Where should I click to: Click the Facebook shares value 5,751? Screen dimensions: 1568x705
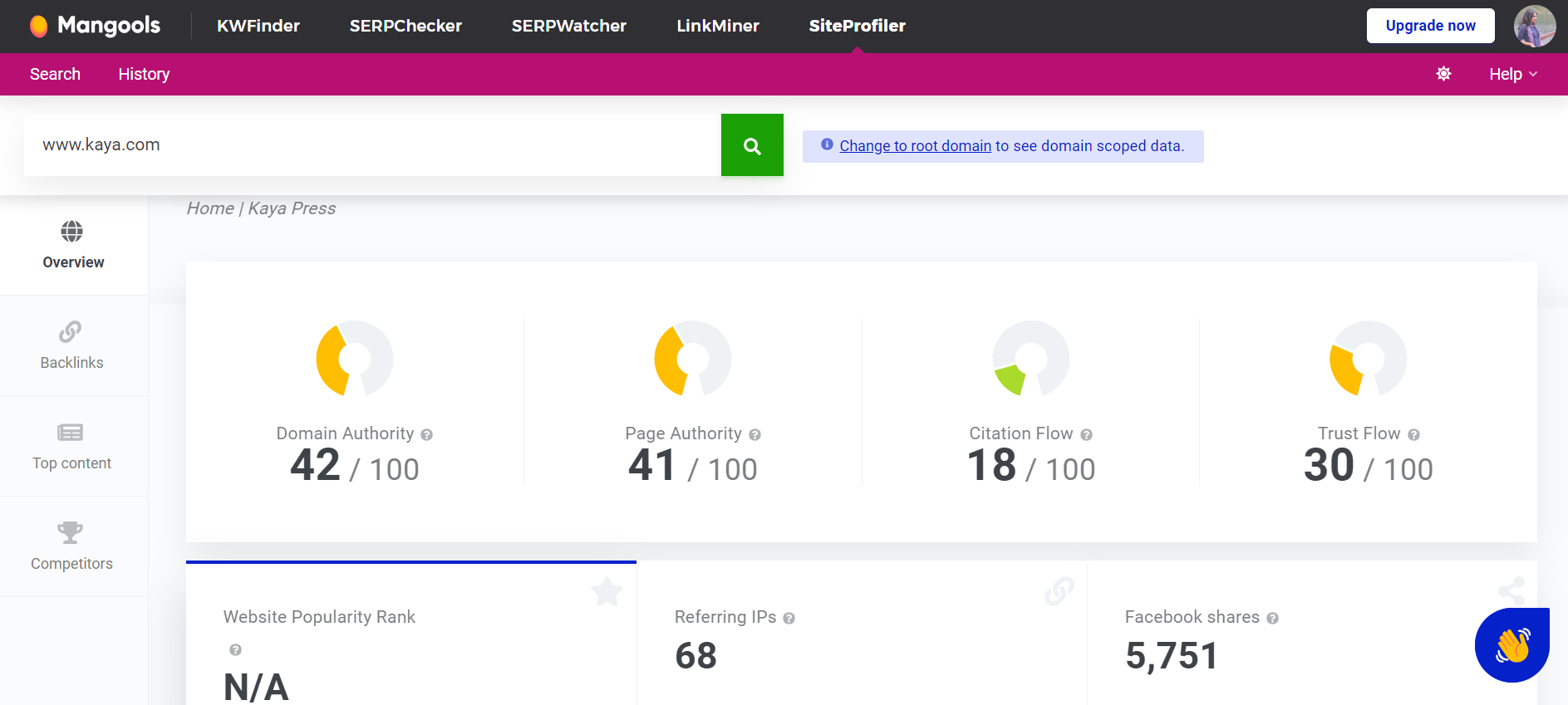click(1172, 656)
